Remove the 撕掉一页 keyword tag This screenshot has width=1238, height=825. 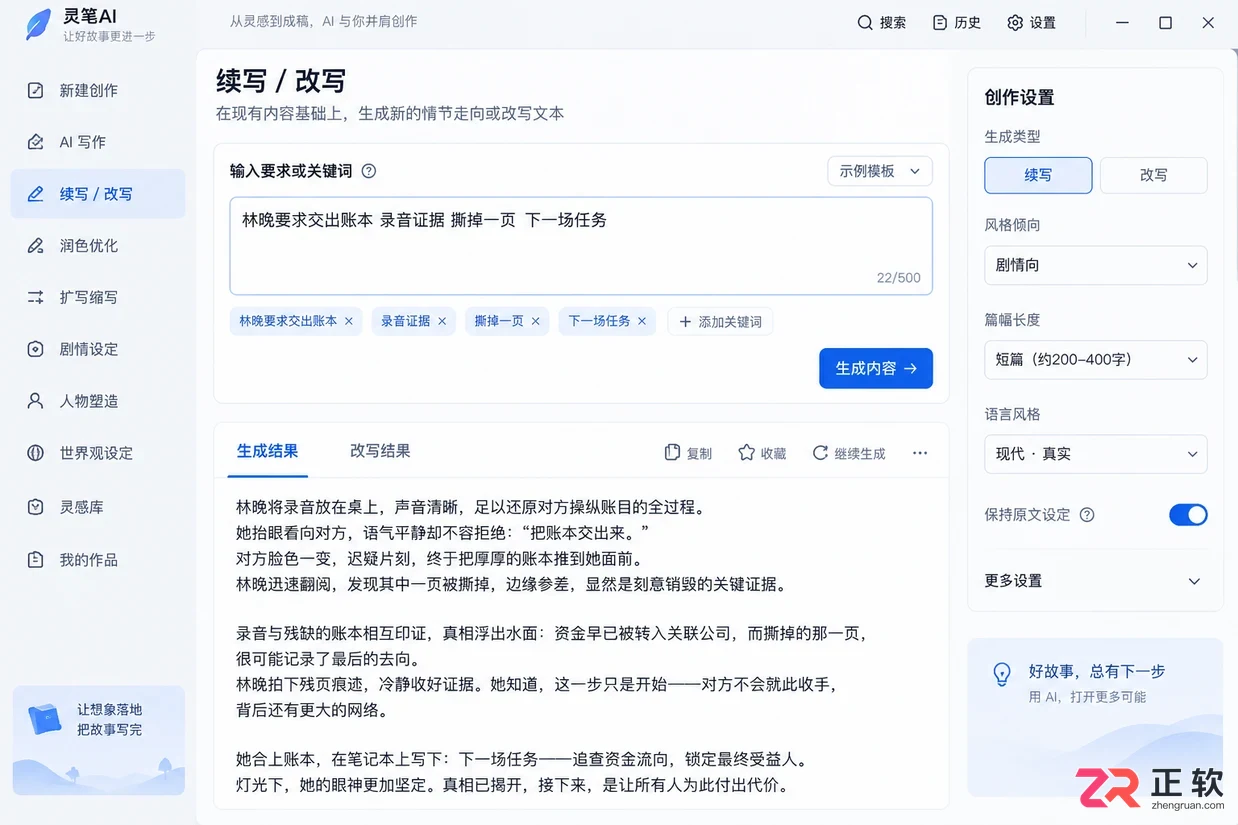(536, 321)
